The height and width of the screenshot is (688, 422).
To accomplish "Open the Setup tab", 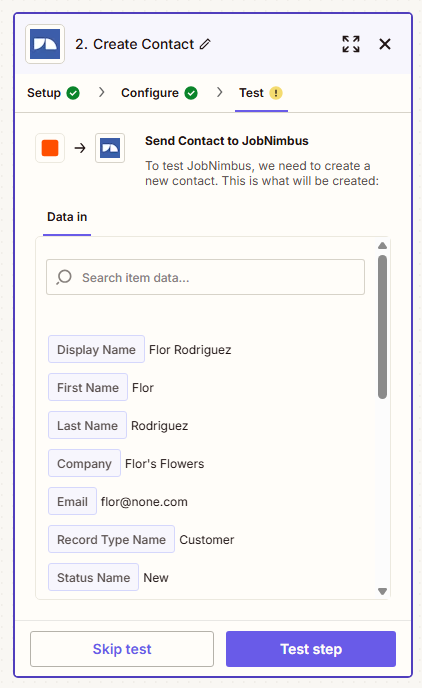I will click(x=53, y=93).
